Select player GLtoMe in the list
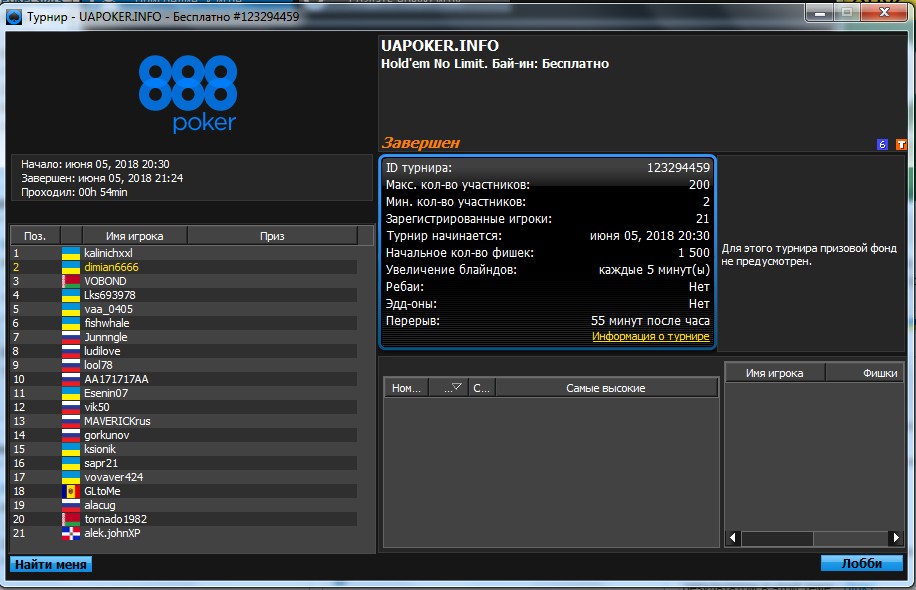916x590 pixels. click(184, 491)
